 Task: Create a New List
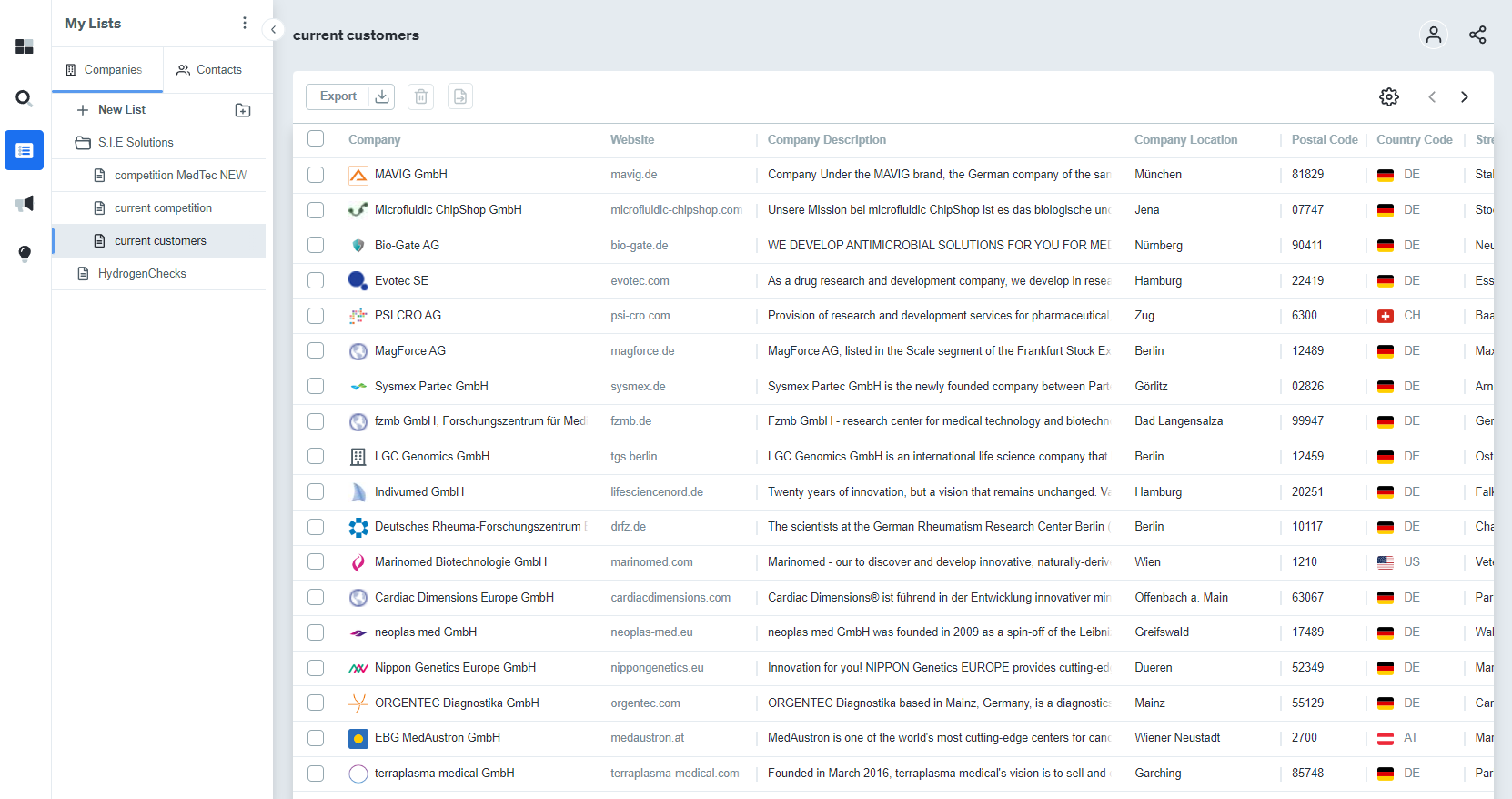pos(111,110)
